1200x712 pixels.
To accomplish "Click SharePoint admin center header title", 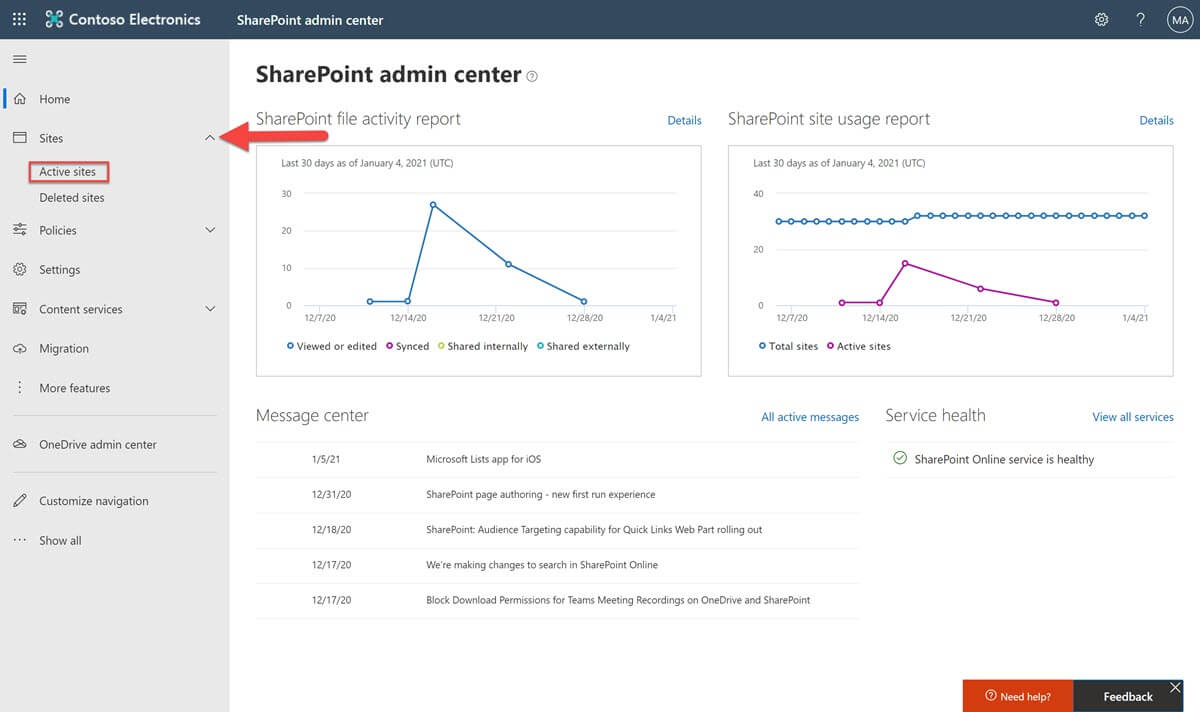I will pyautogui.click(x=310, y=20).
